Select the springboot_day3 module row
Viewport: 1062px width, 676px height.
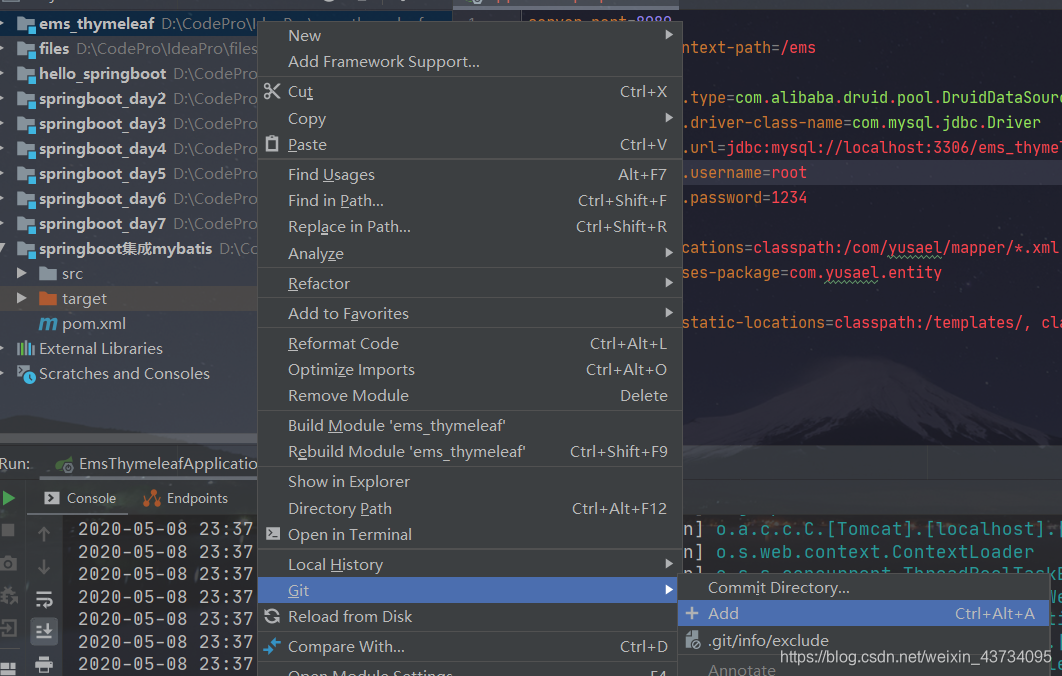pos(129,124)
